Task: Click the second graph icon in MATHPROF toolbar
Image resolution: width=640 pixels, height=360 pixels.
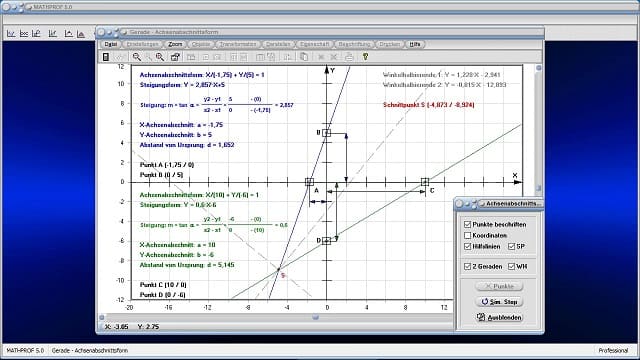Action: click(24, 33)
